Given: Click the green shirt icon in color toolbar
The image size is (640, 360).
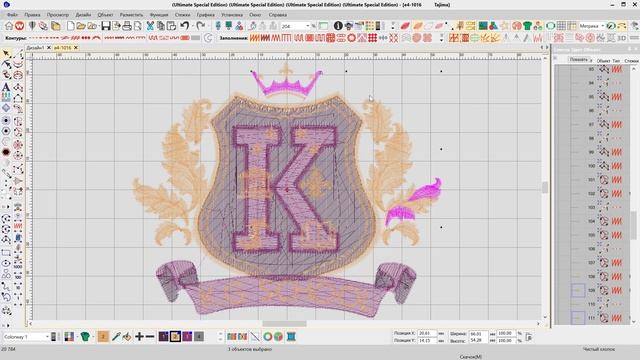Looking at the screenshot, I should coord(85,337).
